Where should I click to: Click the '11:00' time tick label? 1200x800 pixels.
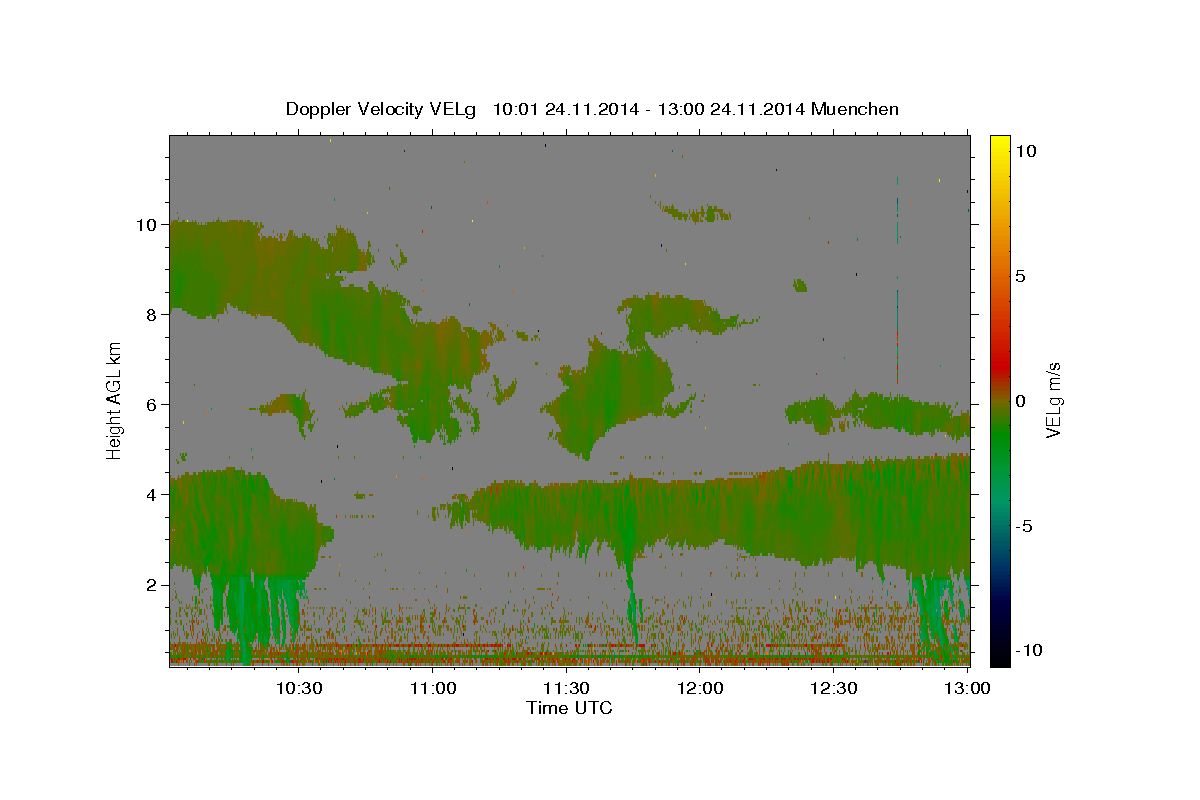tap(433, 688)
